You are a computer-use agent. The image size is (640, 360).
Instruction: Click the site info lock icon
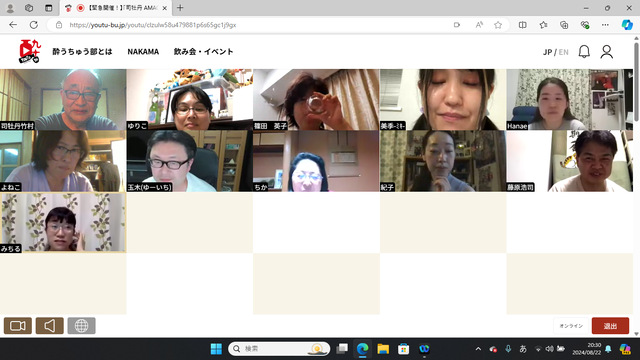coord(59,25)
